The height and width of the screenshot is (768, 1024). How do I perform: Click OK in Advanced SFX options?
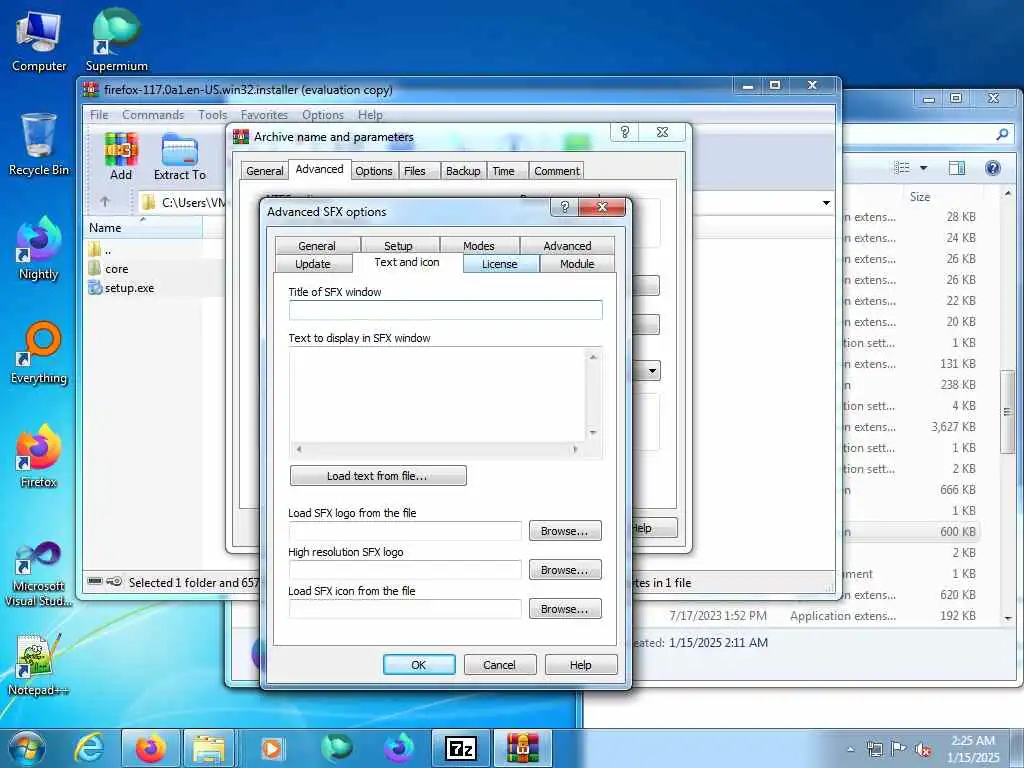click(x=419, y=665)
